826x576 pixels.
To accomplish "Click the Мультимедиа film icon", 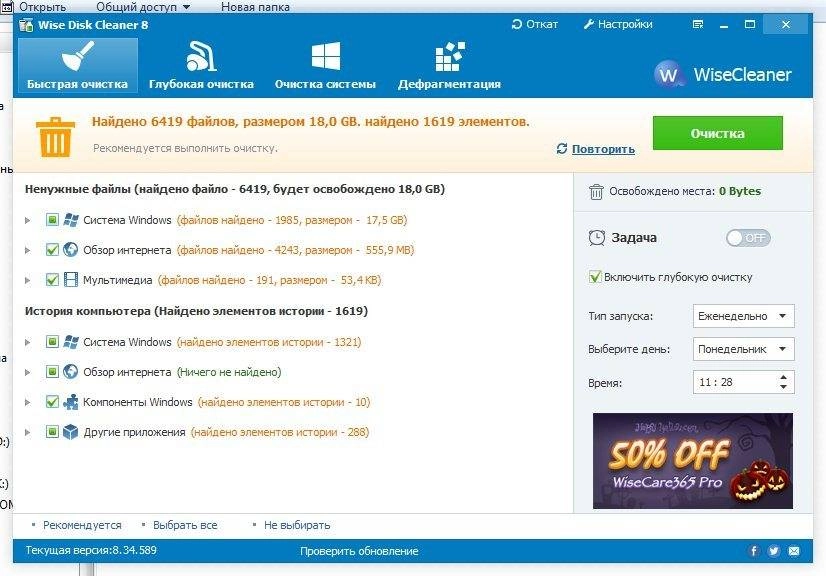I will click(x=71, y=279).
